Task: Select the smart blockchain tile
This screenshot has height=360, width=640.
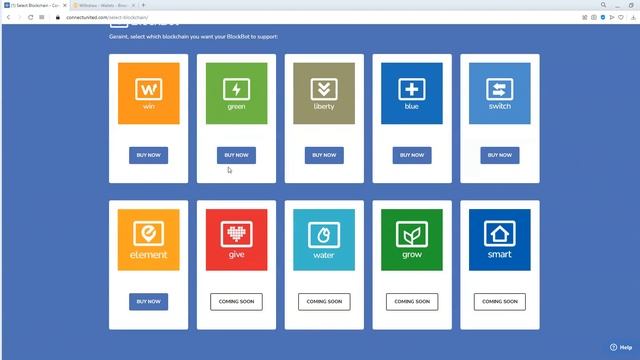Action: click(x=500, y=240)
